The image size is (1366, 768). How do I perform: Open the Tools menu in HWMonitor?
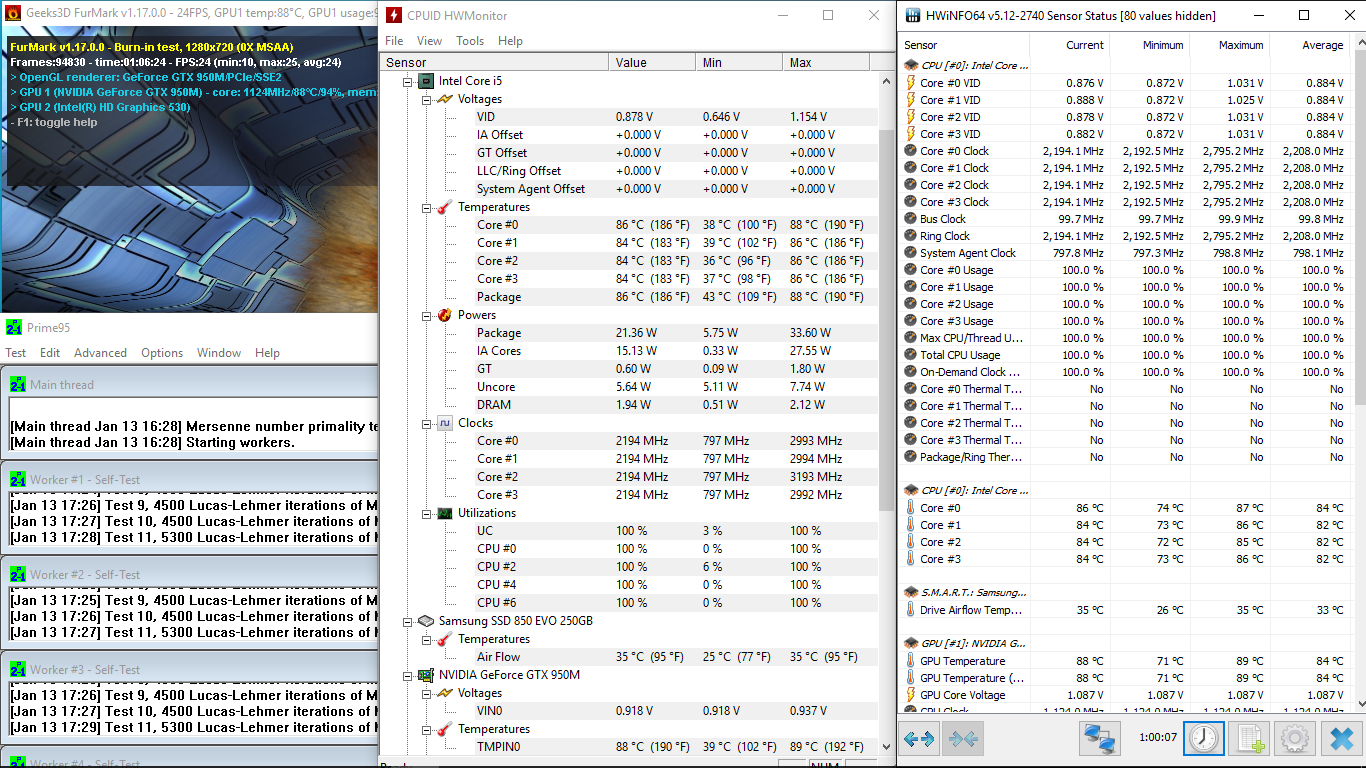click(x=470, y=41)
